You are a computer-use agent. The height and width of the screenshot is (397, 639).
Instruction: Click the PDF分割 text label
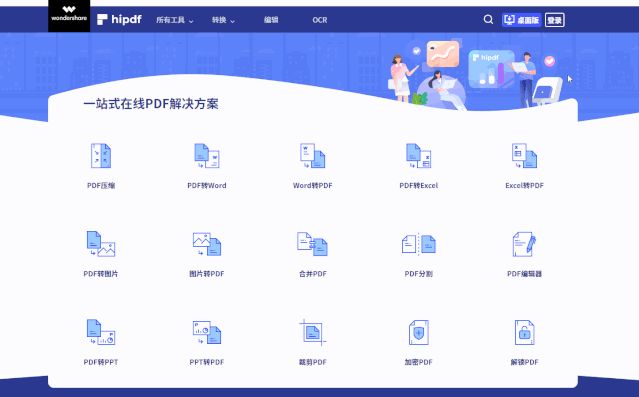tap(419, 274)
